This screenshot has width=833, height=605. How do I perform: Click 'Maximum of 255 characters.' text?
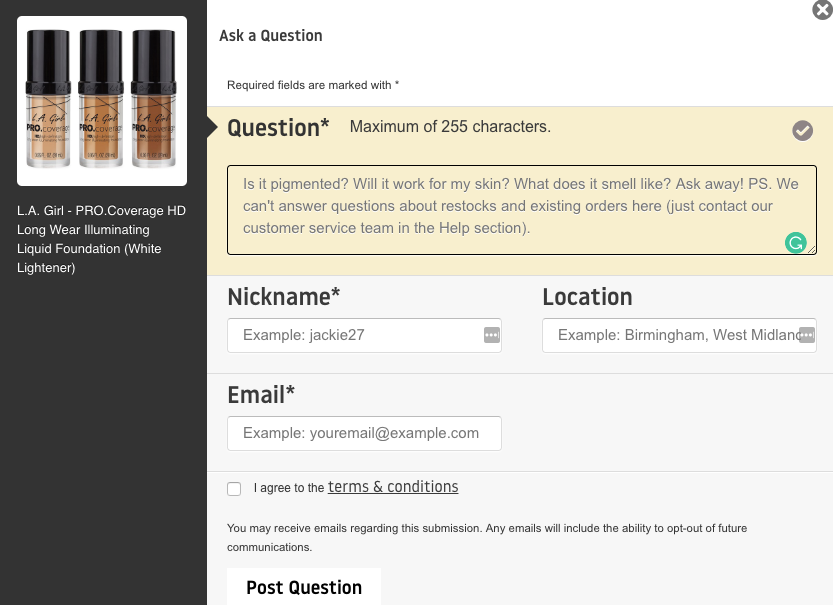tap(450, 126)
